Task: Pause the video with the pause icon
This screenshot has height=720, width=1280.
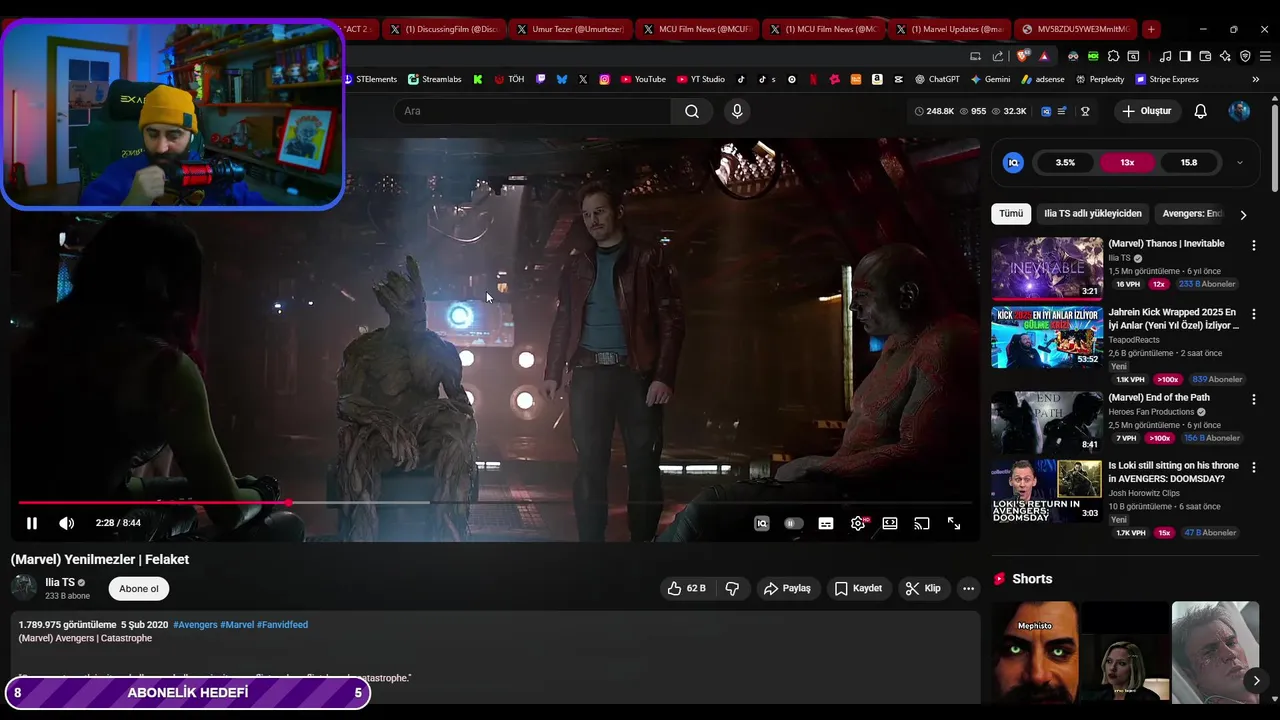Action: pos(32,523)
